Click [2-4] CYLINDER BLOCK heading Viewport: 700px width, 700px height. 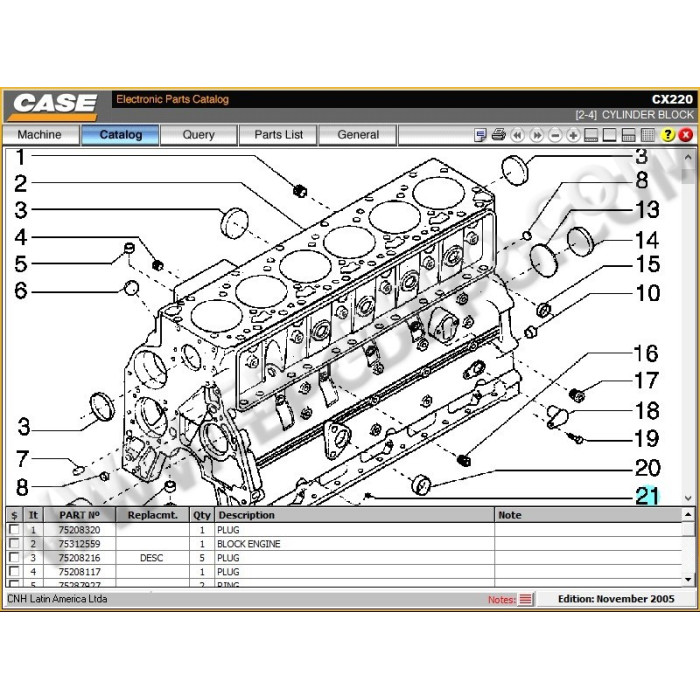pyautogui.click(x=634, y=115)
